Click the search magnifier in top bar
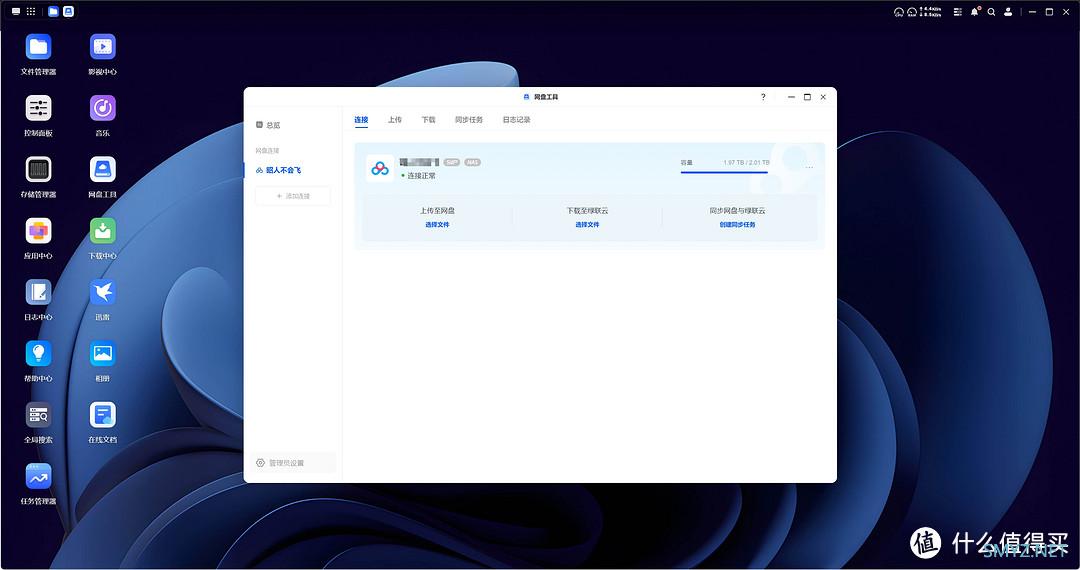The height and width of the screenshot is (570, 1080). click(991, 12)
